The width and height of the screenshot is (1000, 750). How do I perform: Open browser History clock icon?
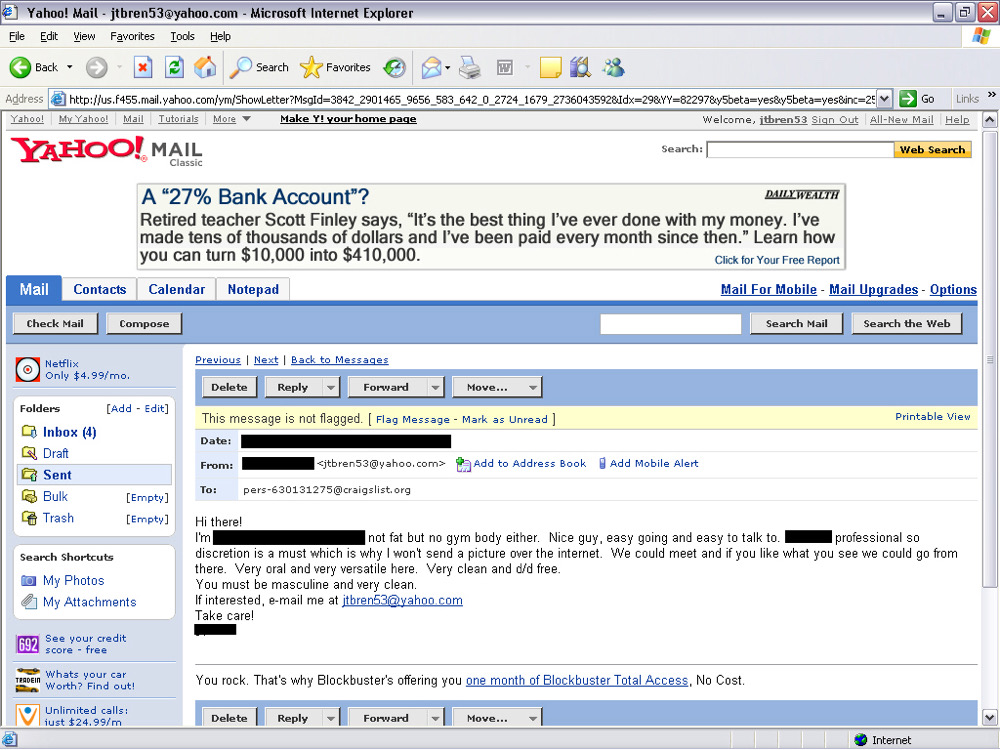tap(395, 67)
